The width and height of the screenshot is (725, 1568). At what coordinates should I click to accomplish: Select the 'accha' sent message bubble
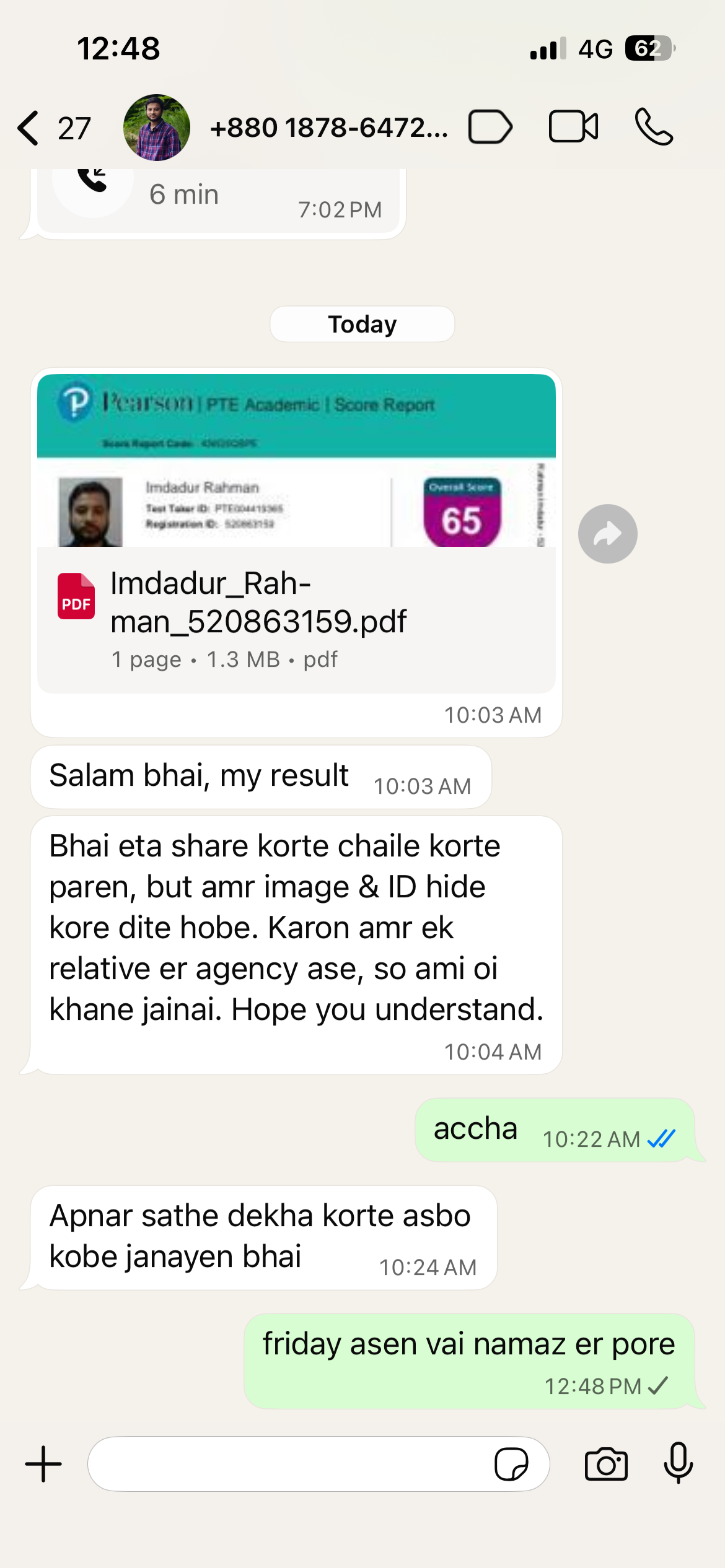pos(555,1130)
